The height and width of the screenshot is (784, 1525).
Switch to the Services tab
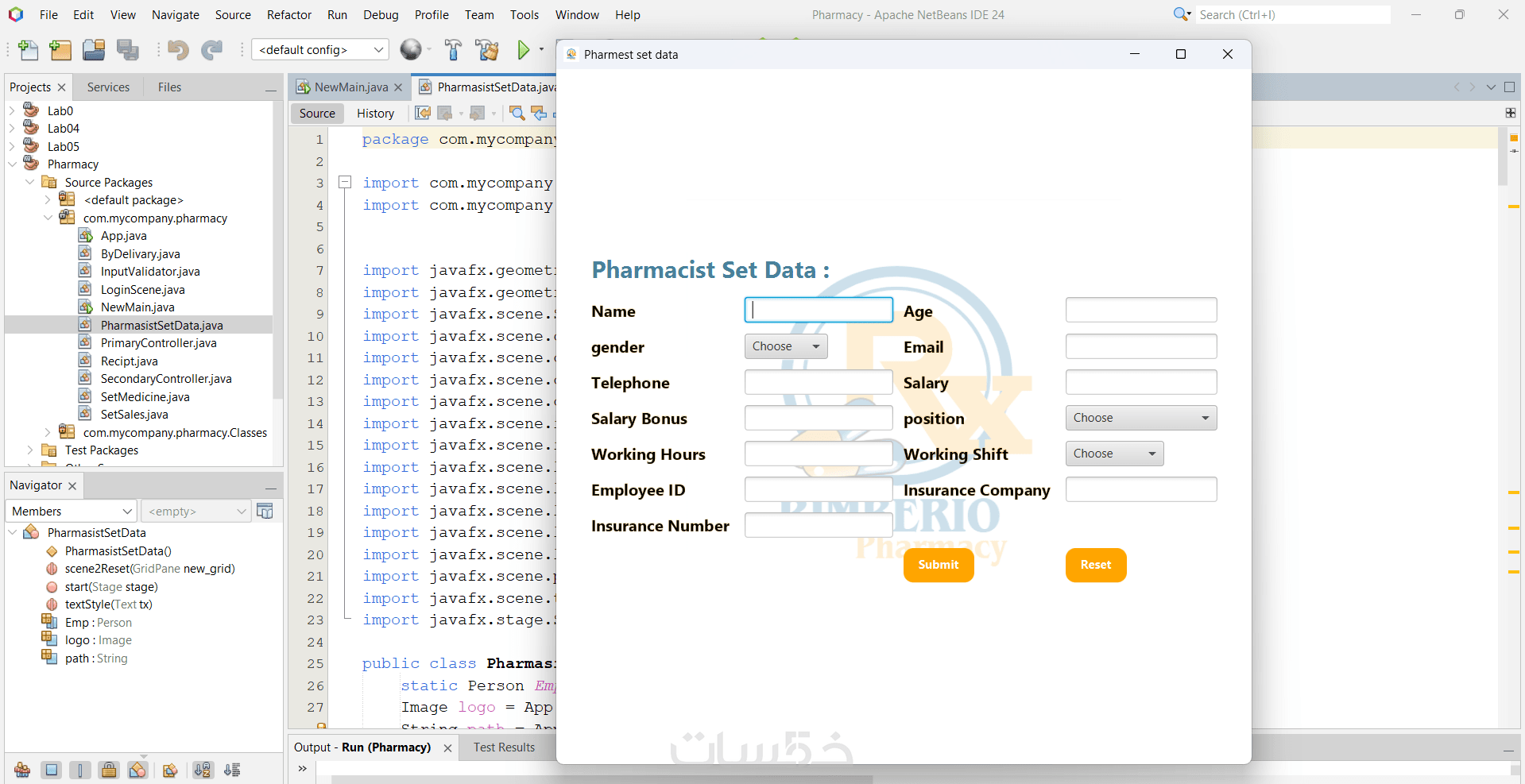pyautogui.click(x=108, y=87)
